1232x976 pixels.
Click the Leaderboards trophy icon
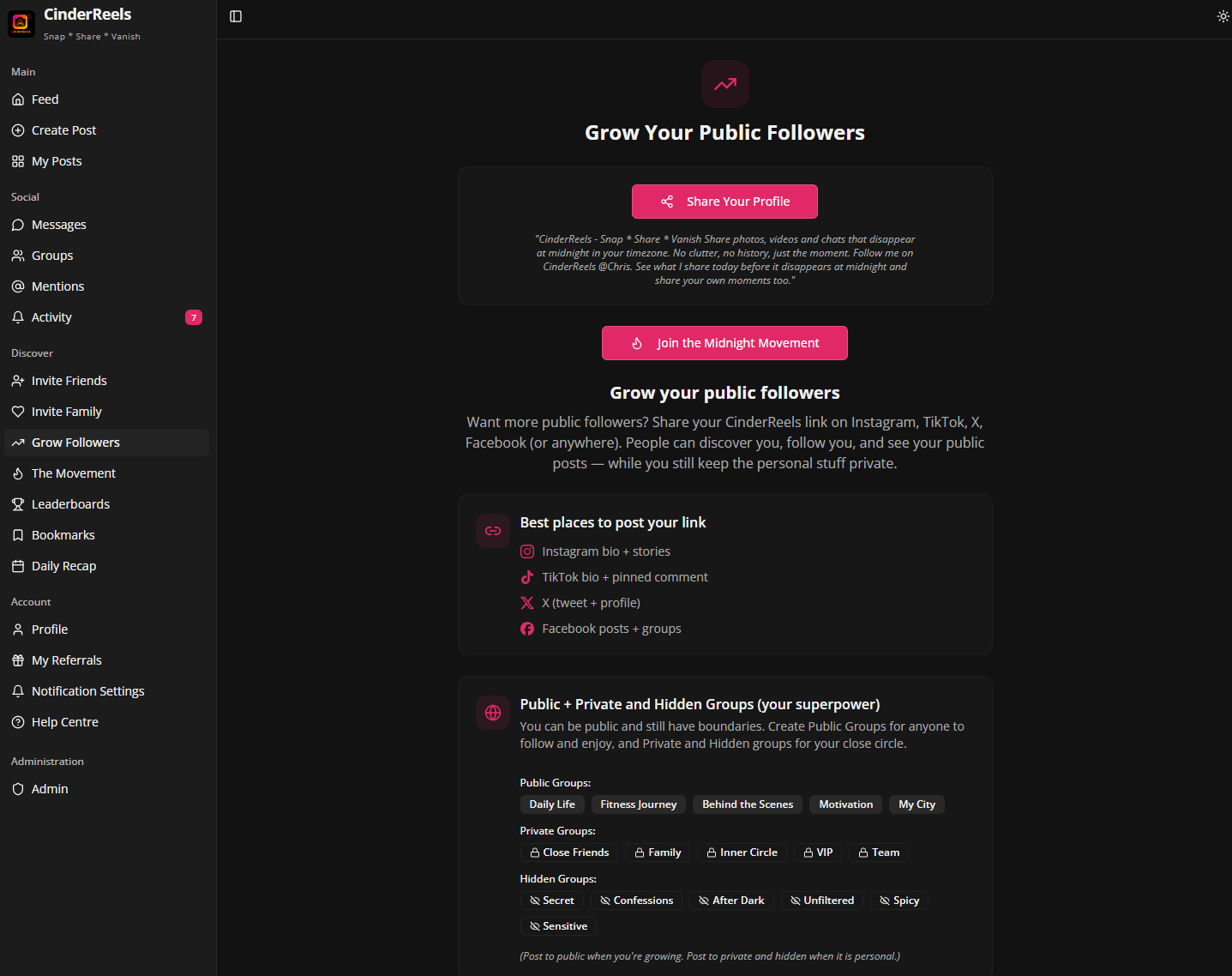[x=18, y=504]
